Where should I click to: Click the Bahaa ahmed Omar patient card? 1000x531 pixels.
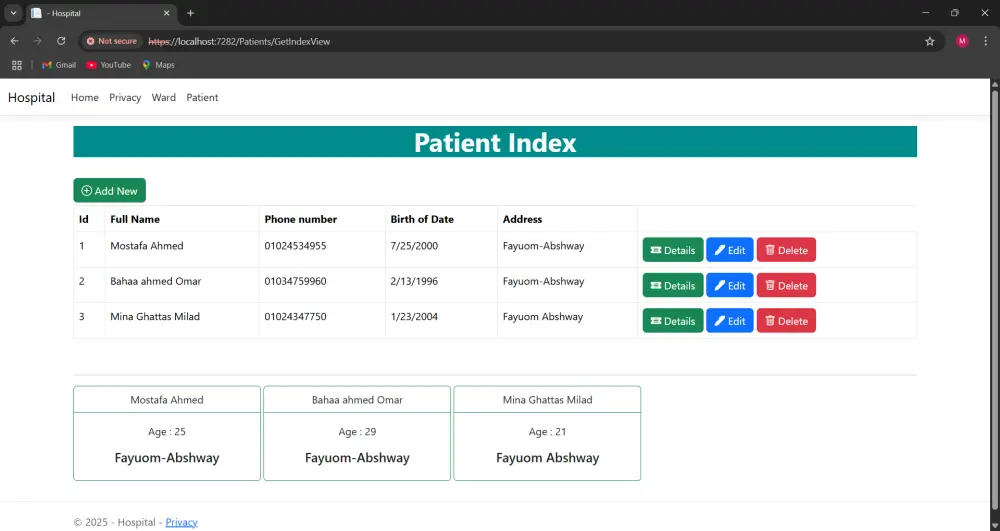click(x=357, y=433)
